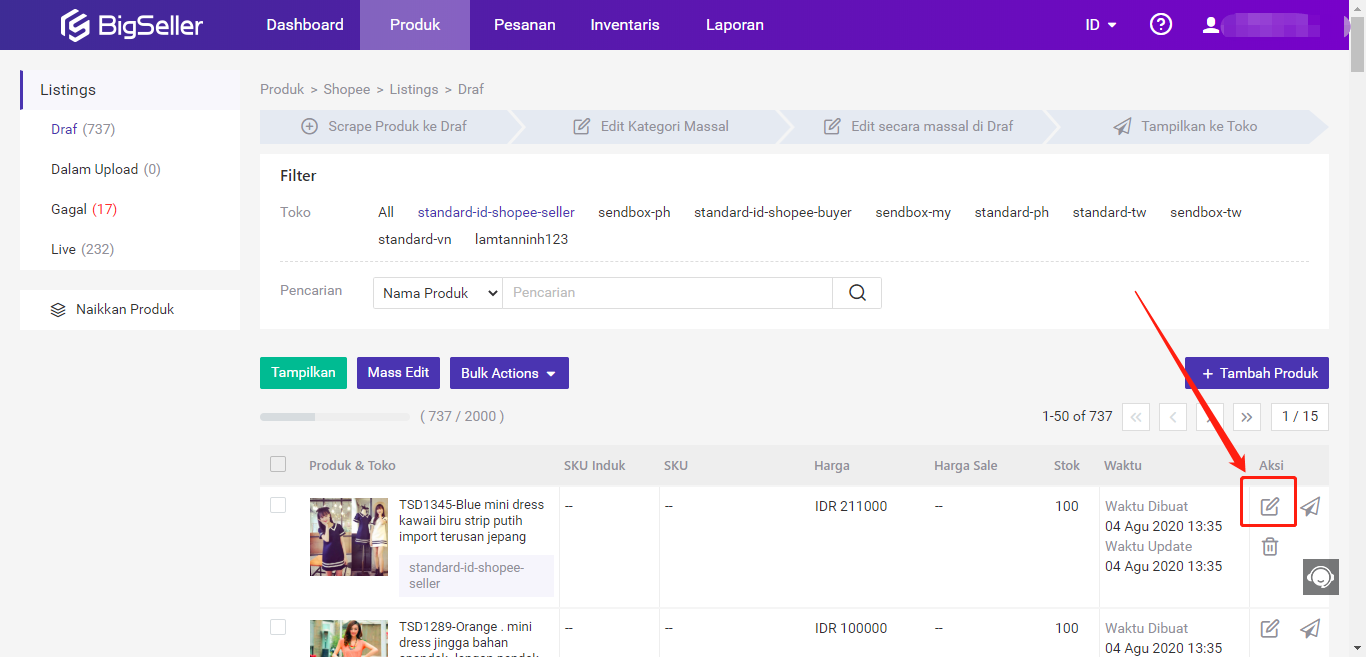This screenshot has width=1366, height=657.
Task: Check the box for TSD1345 product row
Action: point(278,505)
